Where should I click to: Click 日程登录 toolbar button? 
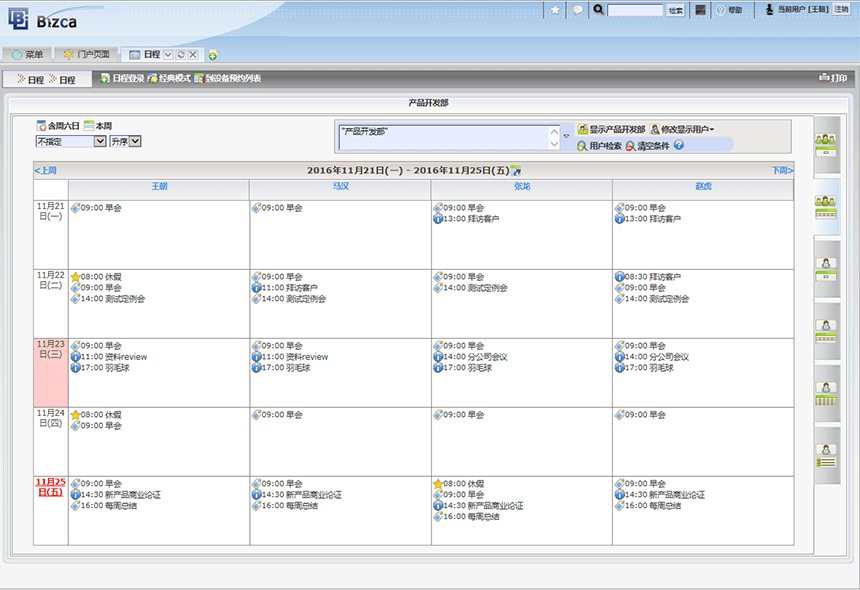[122, 78]
